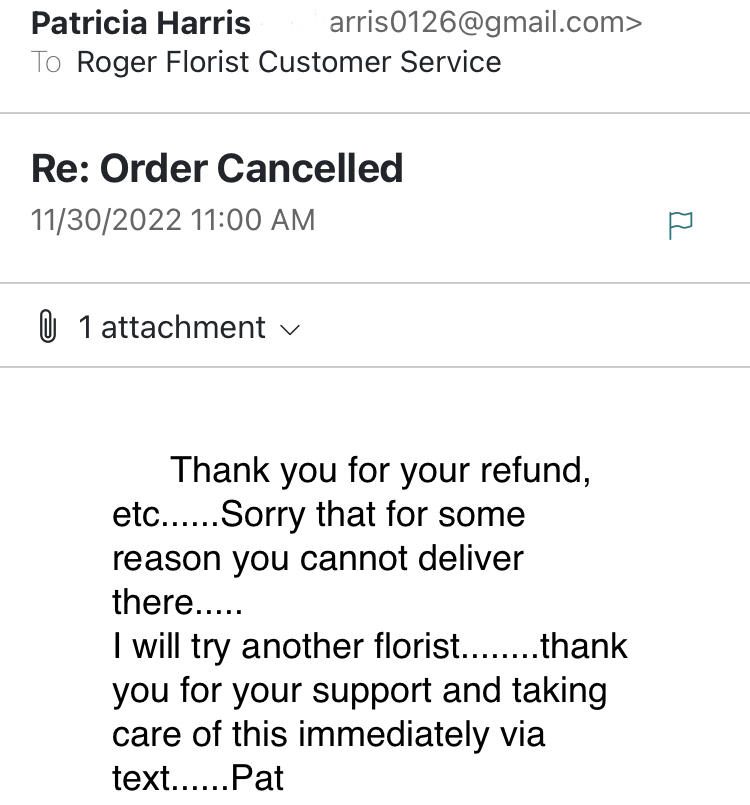Expand the attachment list chevron
This screenshot has height=805, width=750.
point(290,330)
